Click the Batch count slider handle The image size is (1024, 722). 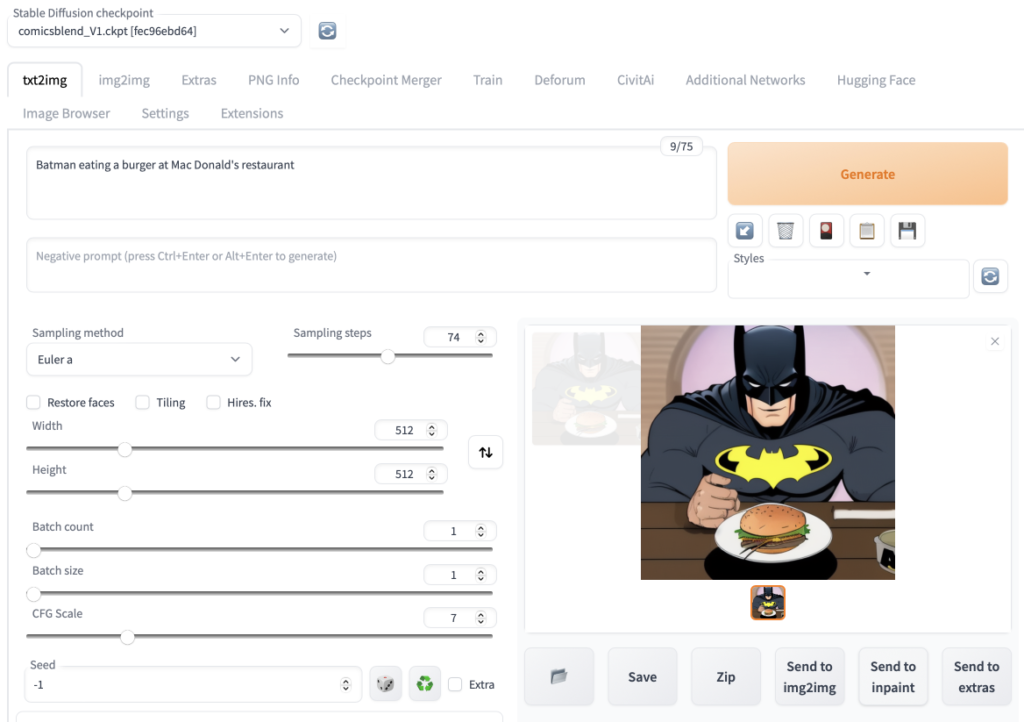[x=33, y=550]
